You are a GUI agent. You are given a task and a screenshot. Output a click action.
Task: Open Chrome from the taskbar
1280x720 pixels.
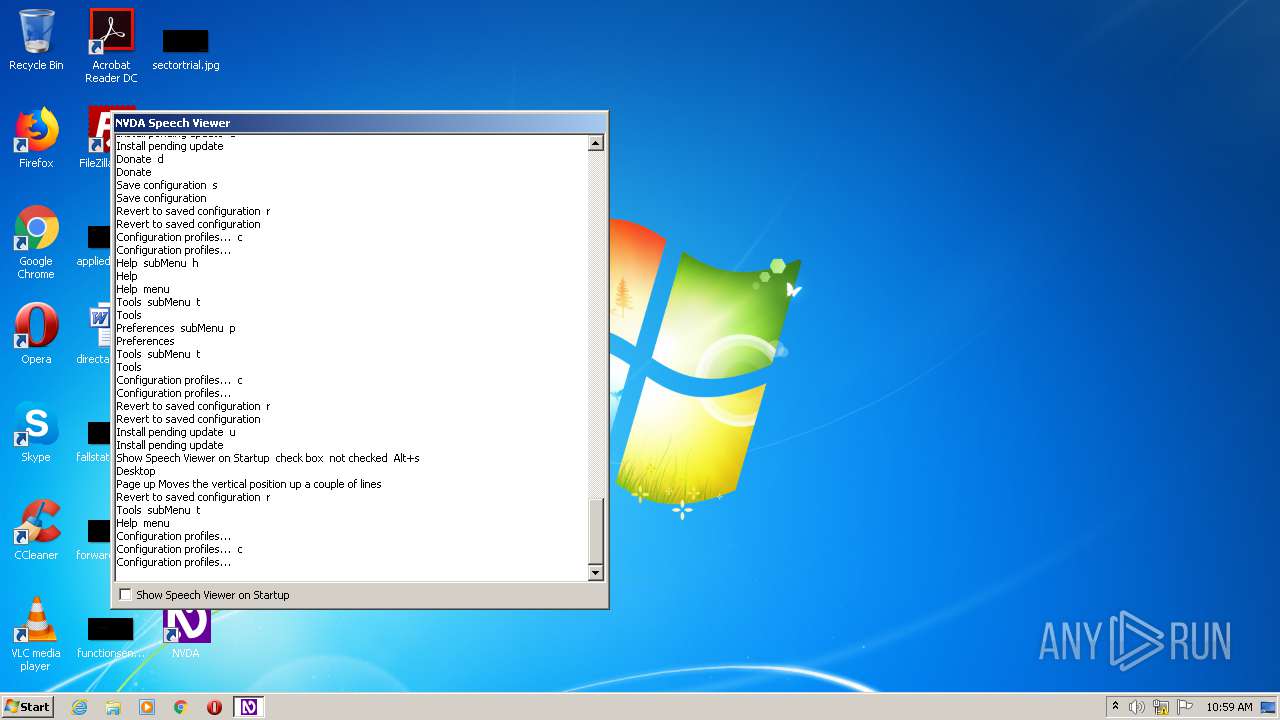pyautogui.click(x=181, y=707)
